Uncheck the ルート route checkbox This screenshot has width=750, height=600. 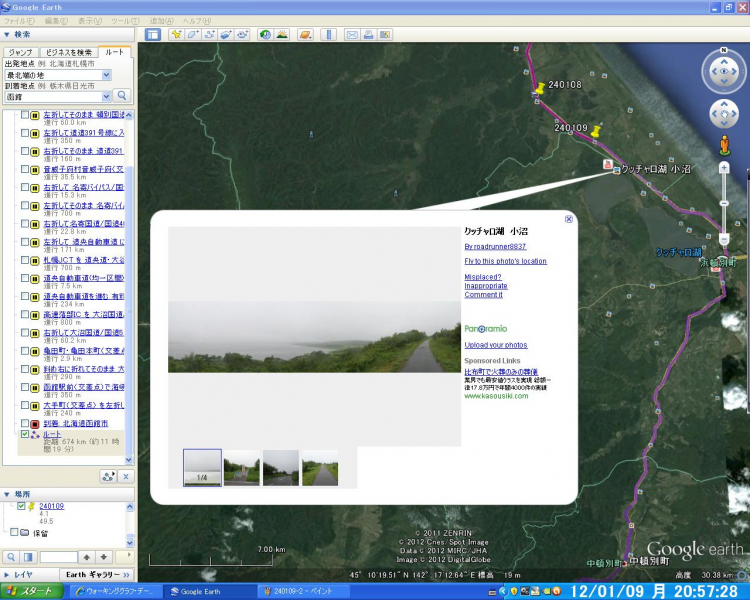(x=25, y=434)
